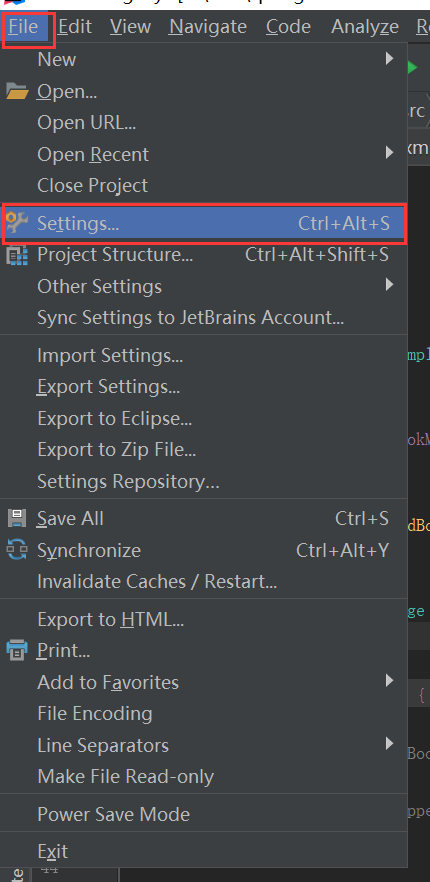The width and height of the screenshot is (430, 882).
Task: Toggle Make File Read-only
Action: [204, 777]
